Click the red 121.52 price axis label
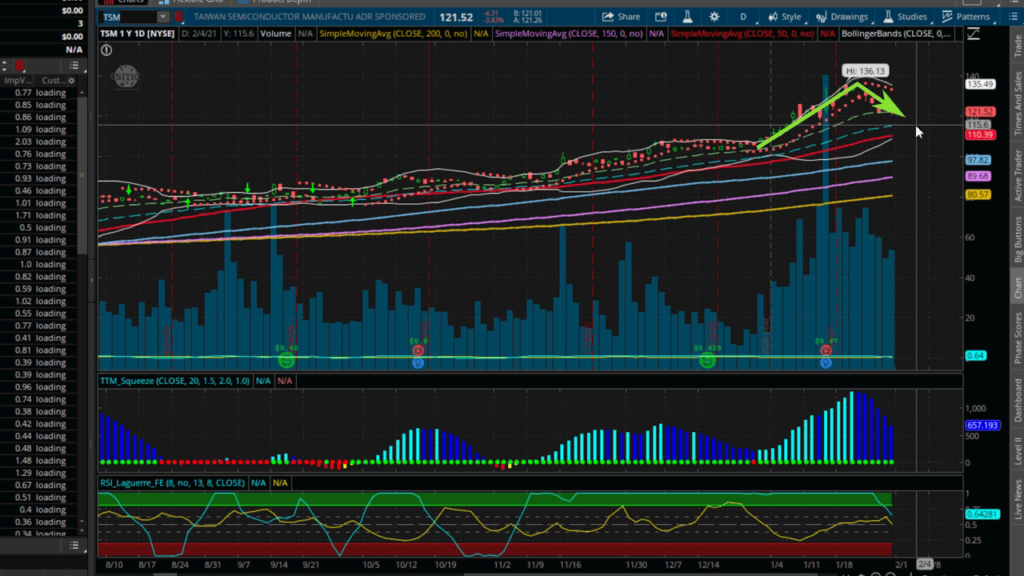The image size is (1024, 576). pyautogui.click(x=980, y=112)
